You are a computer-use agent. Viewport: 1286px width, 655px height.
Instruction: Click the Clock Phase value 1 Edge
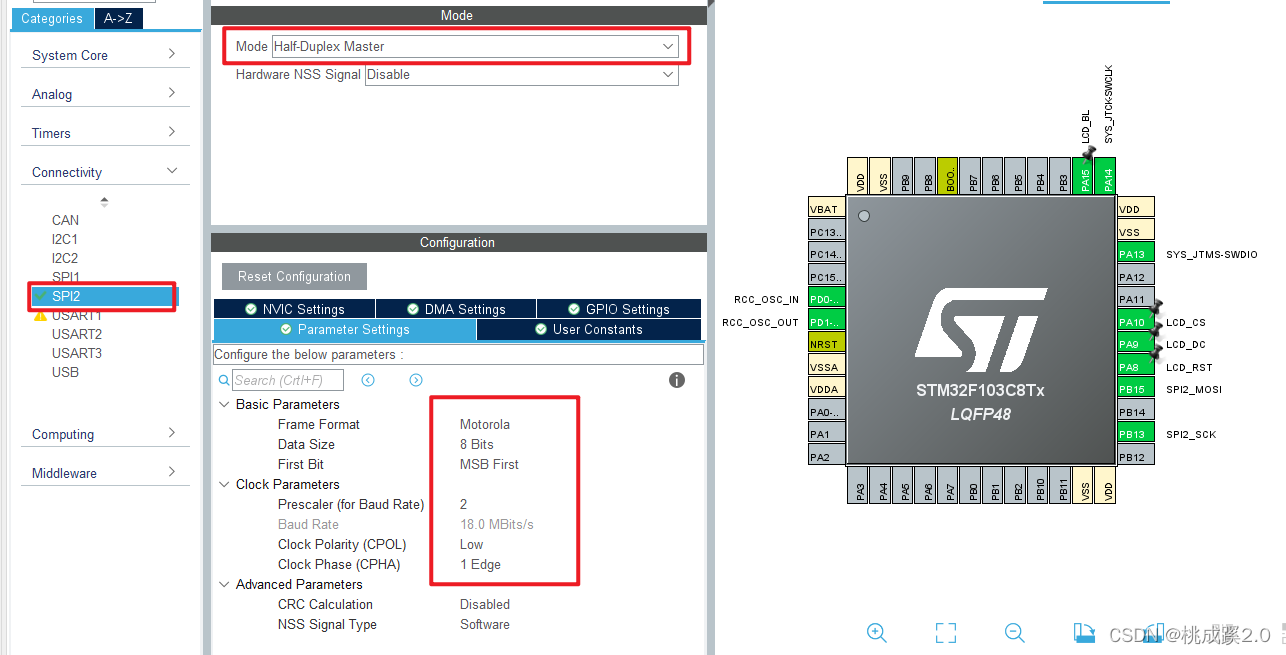pyautogui.click(x=481, y=564)
